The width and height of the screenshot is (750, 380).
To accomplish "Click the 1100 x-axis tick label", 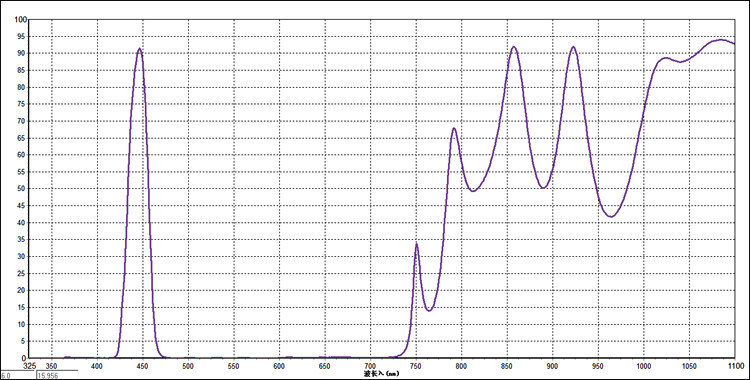I will [x=734, y=366].
